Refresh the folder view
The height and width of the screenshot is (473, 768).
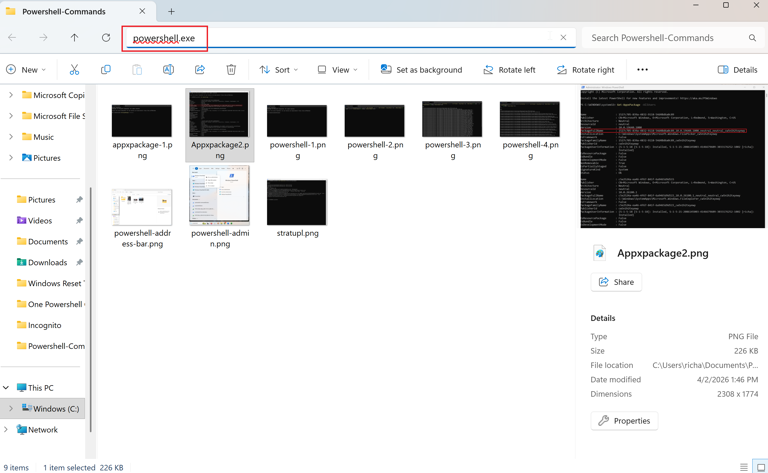[106, 38]
